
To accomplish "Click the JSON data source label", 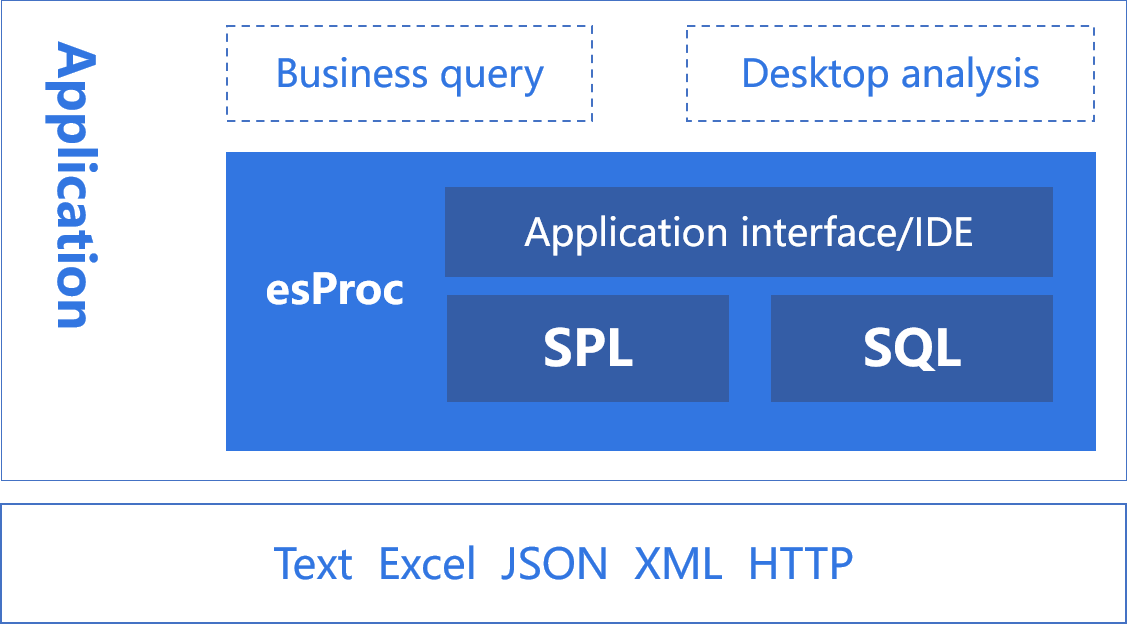I will (x=554, y=564).
